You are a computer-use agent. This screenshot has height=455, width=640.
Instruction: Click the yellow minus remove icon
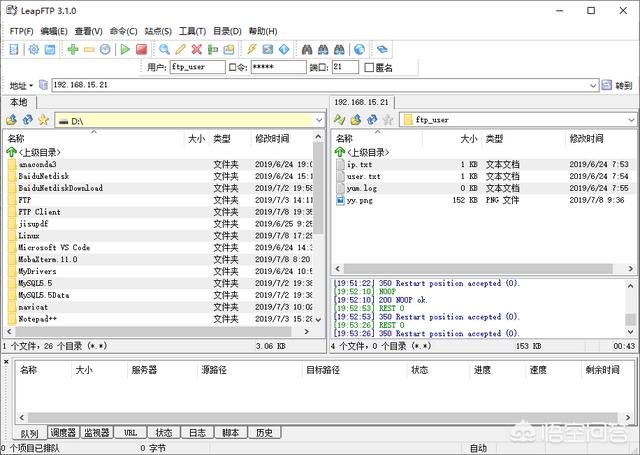[89, 49]
